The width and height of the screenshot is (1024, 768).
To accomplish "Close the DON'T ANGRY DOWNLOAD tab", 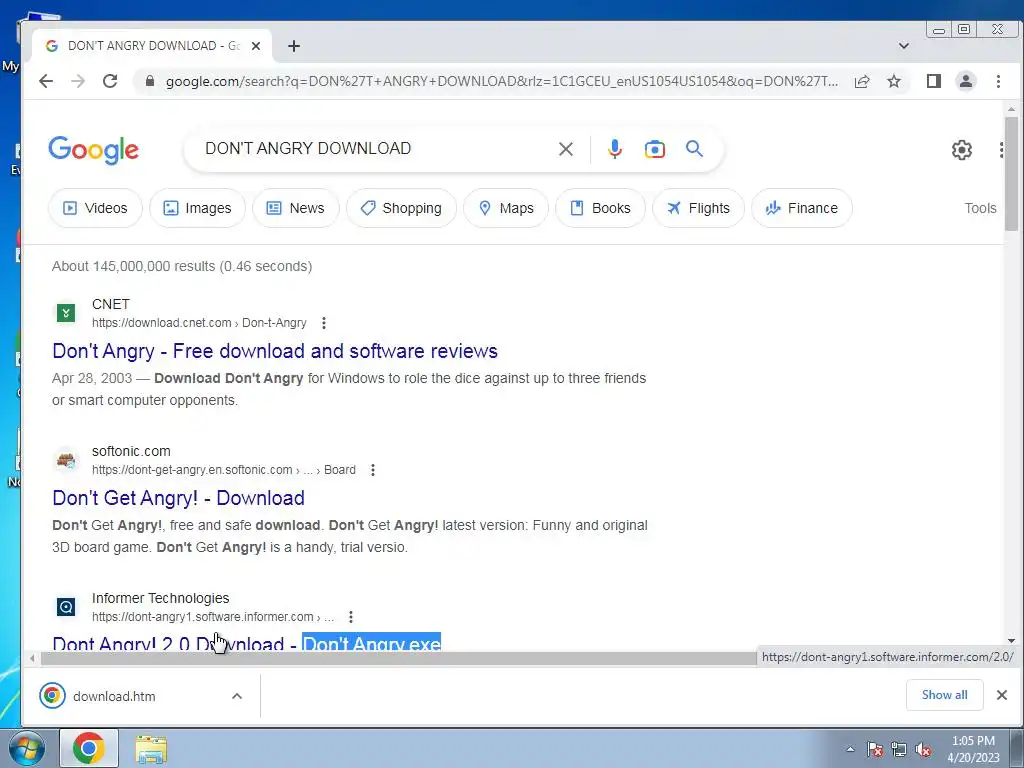I will 256,46.
